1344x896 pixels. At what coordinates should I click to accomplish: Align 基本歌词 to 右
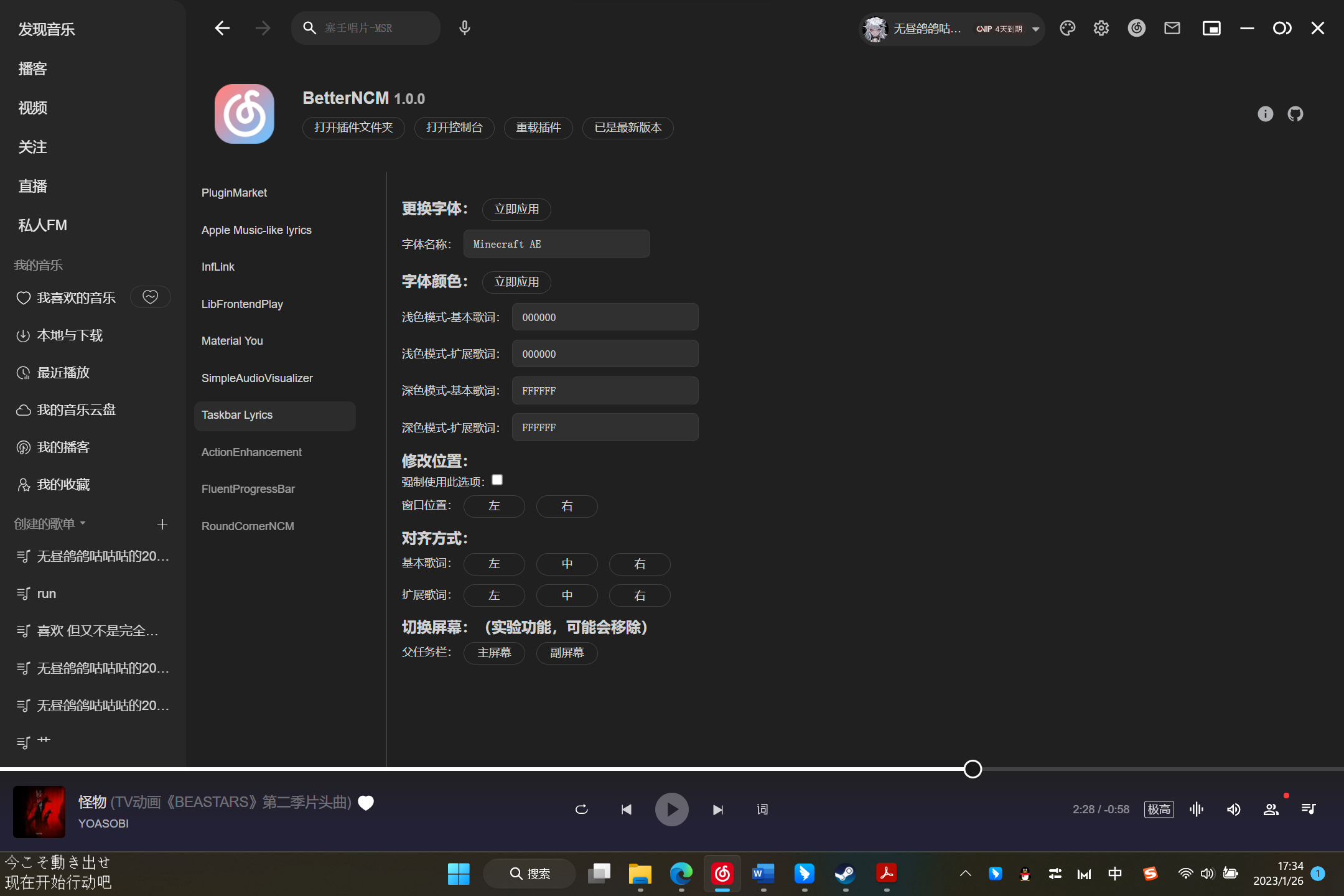pyautogui.click(x=640, y=564)
